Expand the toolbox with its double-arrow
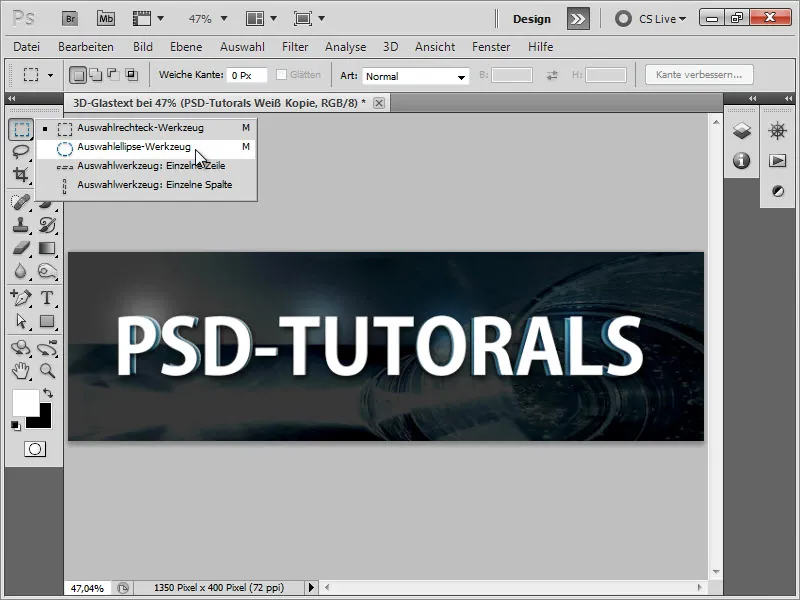This screenshot has width=800, height=600. 12,98
